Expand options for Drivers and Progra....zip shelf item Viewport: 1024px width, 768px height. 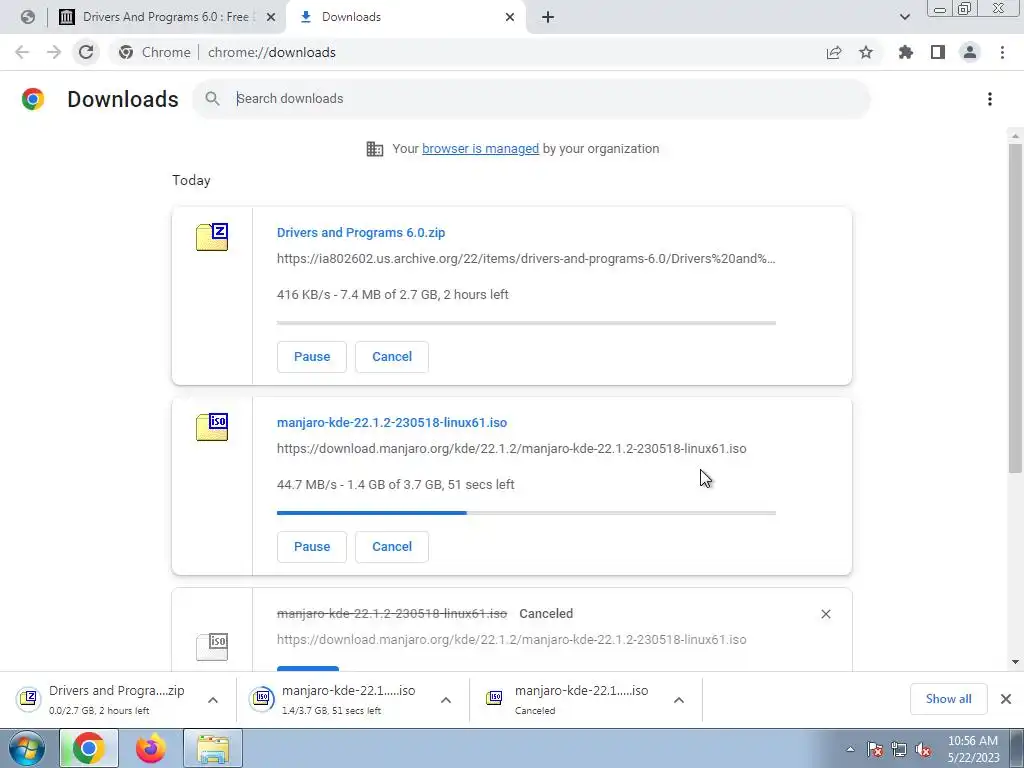[x=213, y=700]
